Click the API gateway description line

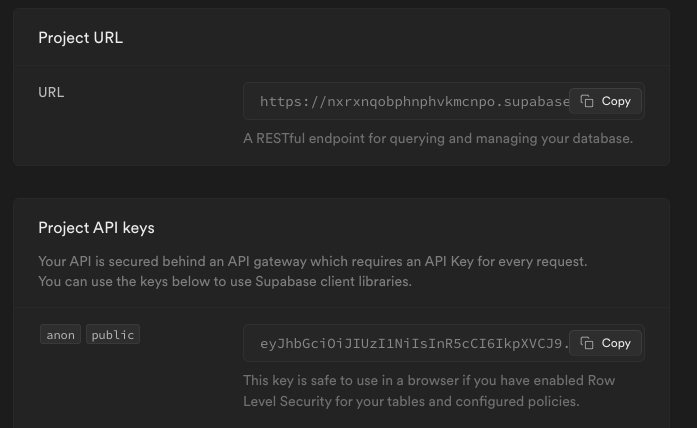pos(312,261)
